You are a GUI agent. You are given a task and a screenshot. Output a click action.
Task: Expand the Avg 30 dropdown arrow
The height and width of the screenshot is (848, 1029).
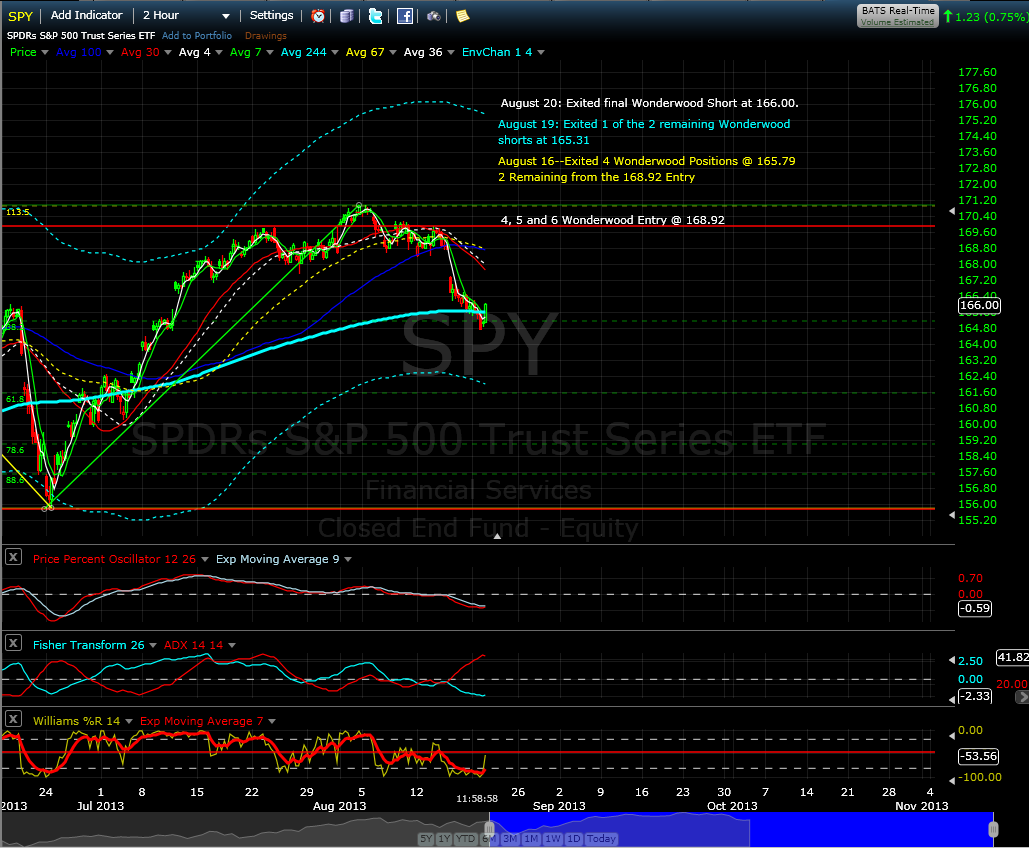point(167,53)
